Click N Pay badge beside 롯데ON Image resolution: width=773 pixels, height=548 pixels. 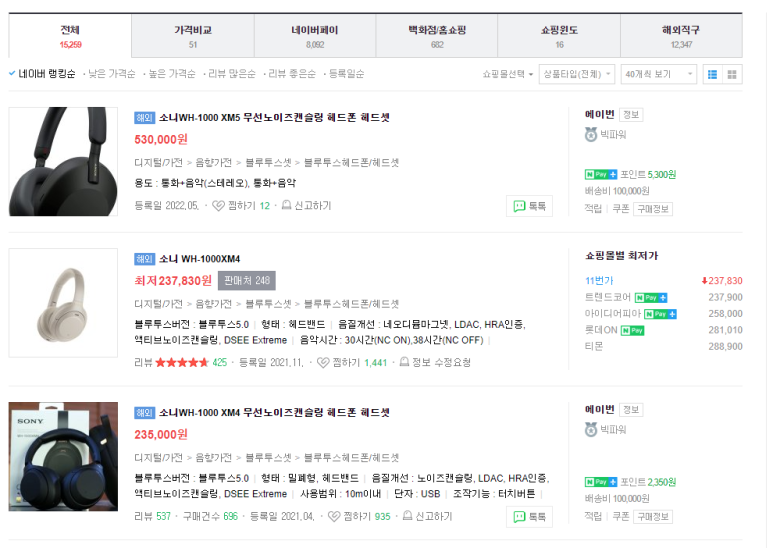632,331
